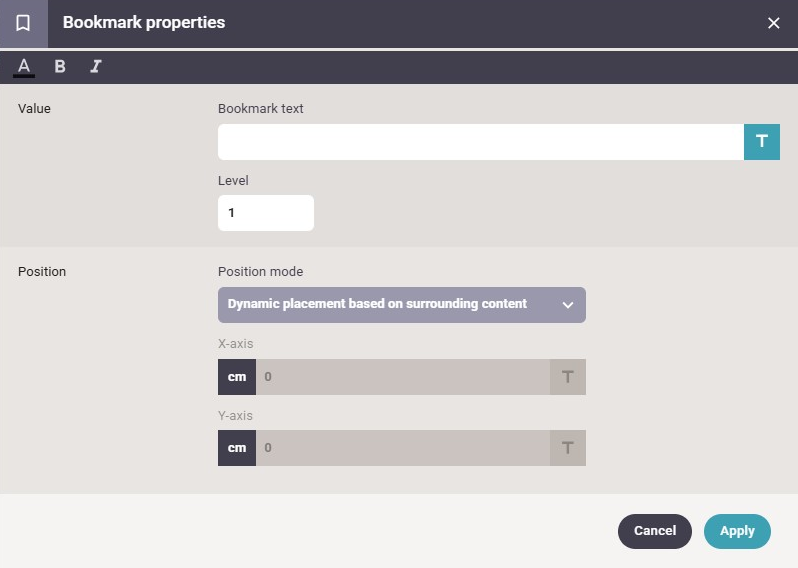The width and height of the screenshot is (798, 568).
Task: Click the T icon in the X-axis row
Action: [567, 377]
